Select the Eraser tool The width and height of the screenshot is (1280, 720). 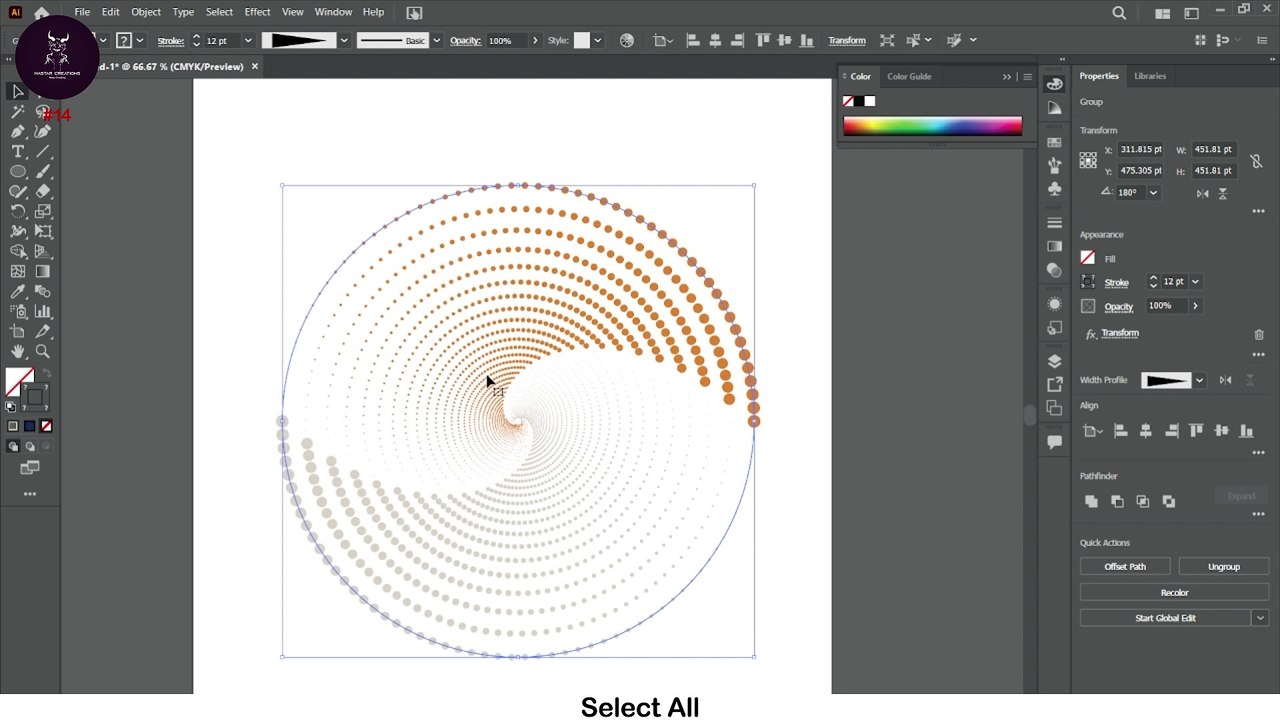click(43, 192)
